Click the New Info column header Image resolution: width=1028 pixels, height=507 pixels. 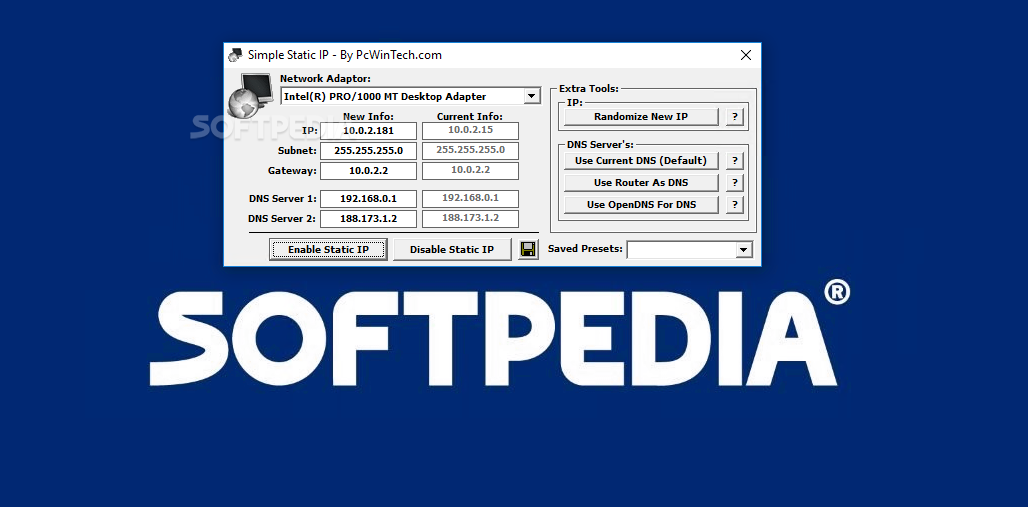click(x=368, y=117)
